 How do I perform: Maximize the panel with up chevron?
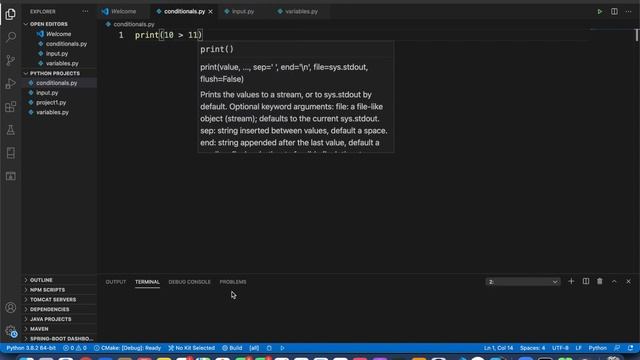click(614, 281)
